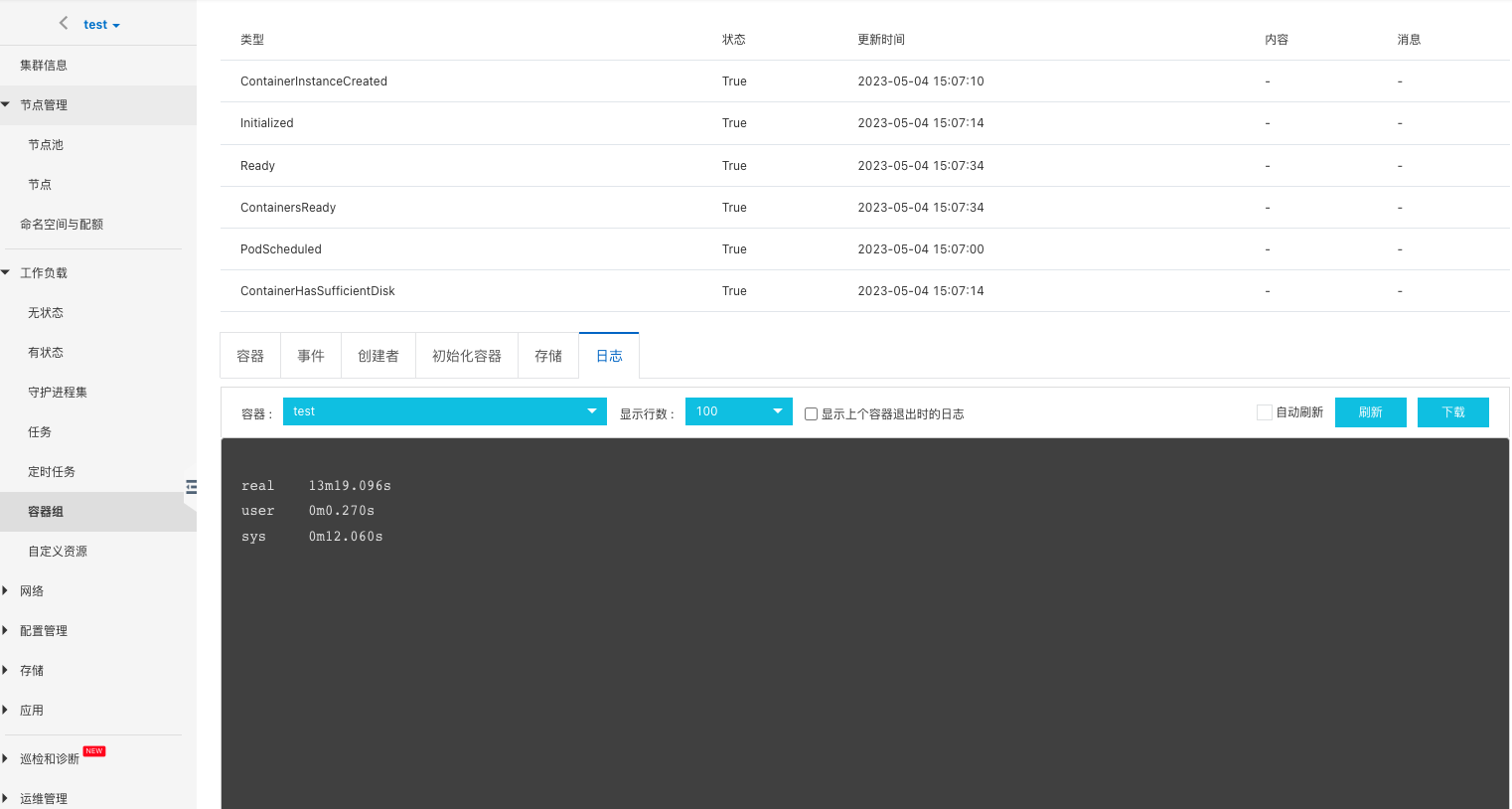The width and height of the screenshot is (1512, 809).
Task: Switch to the 事件 tab
Action: (310, 354)
